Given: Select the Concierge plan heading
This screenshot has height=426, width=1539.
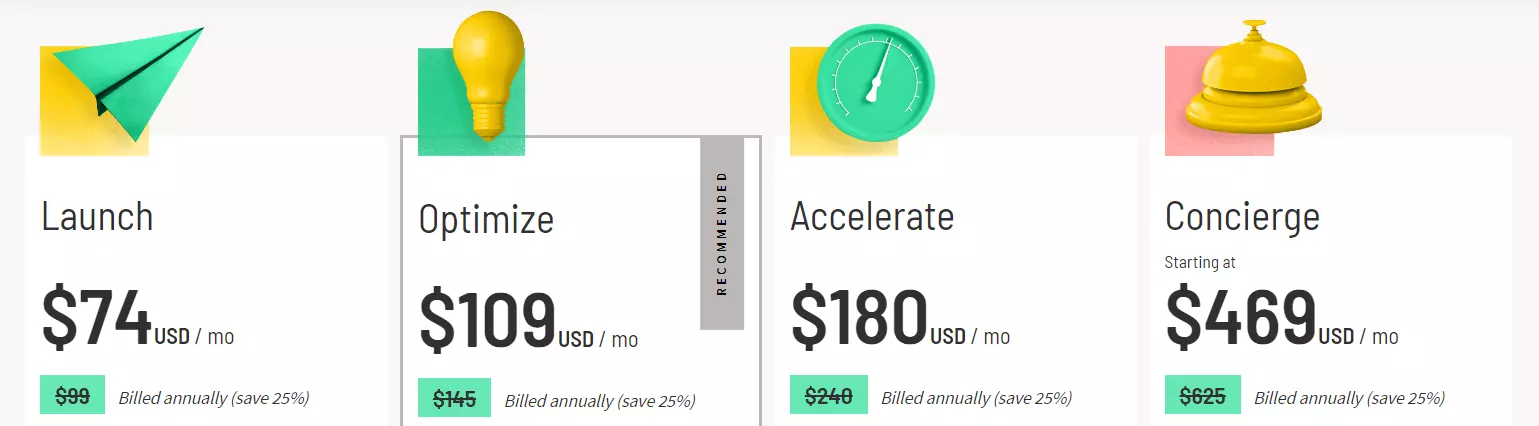Looking at the screenshot, I should pos(1242,217).
